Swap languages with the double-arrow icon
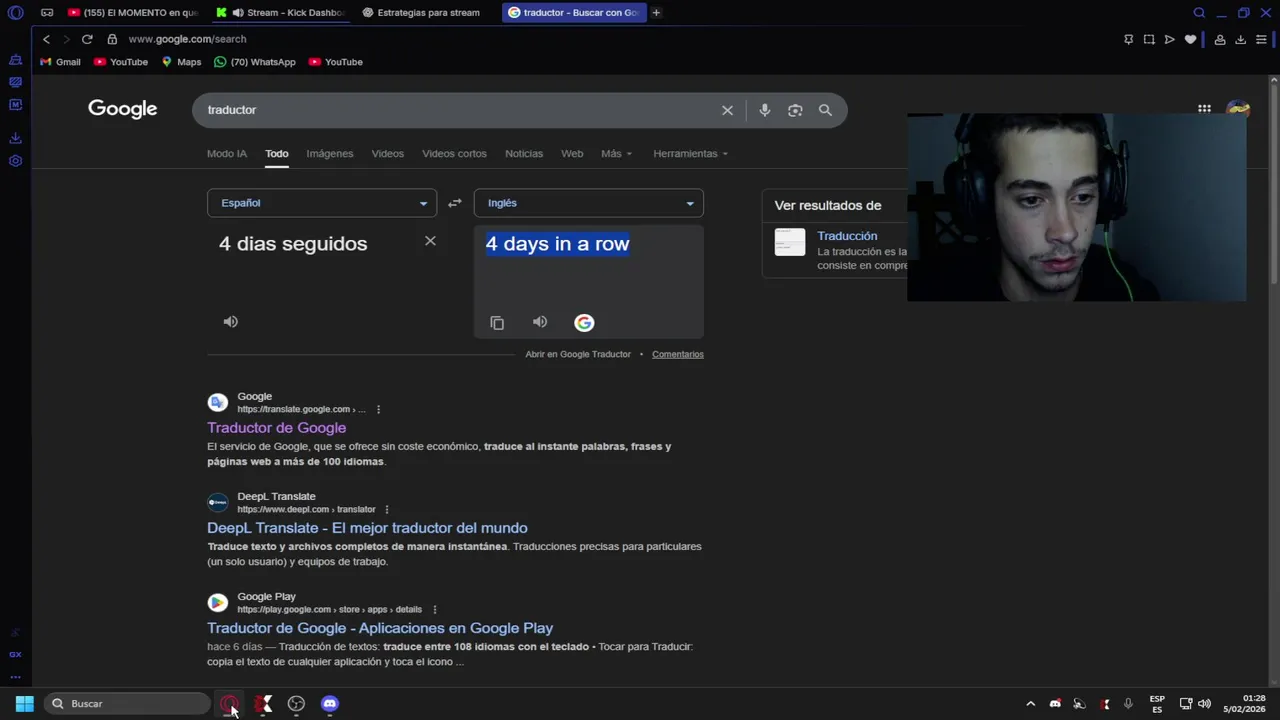1280x720 pixels. 455,203
